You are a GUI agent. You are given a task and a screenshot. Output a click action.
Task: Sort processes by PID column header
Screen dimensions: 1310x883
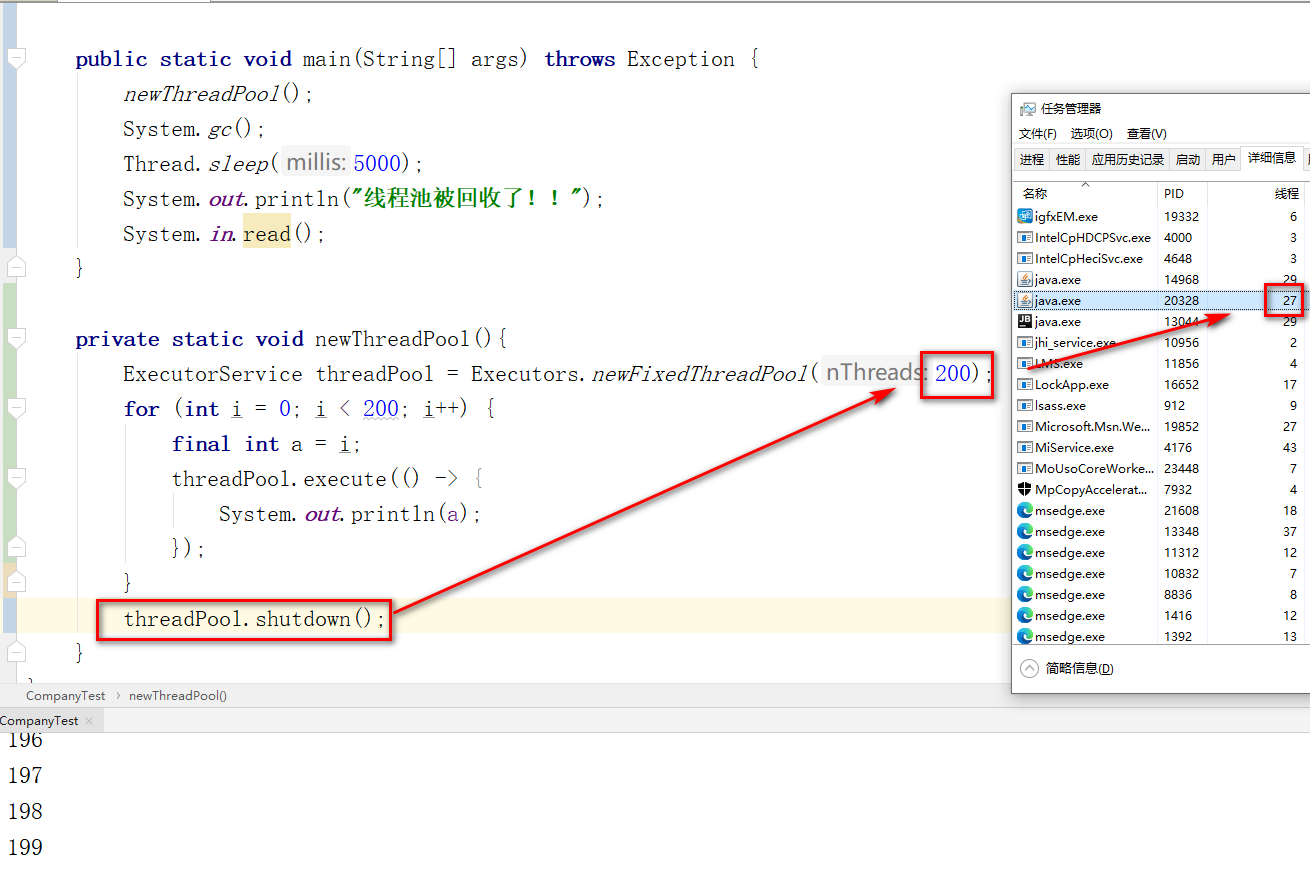coord(1183,193)
